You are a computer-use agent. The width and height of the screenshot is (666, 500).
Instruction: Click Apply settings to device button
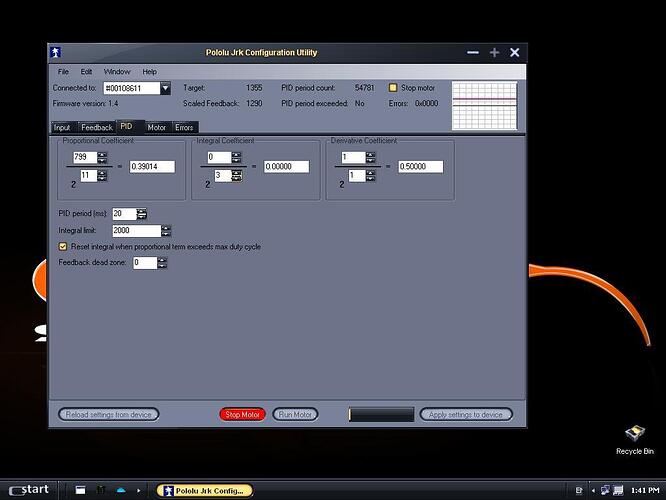(x=465, y=414)
